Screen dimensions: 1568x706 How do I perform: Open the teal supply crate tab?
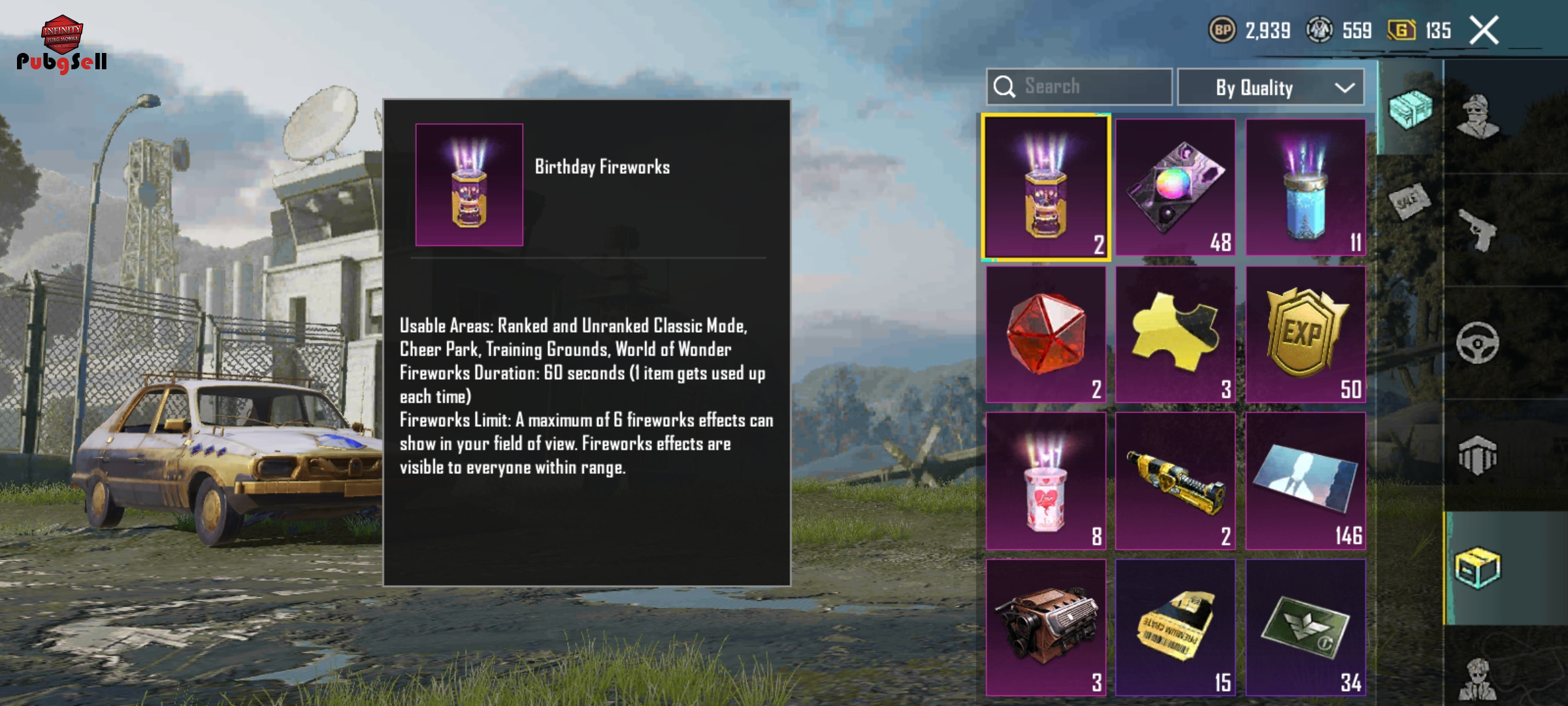[1411, 109]
